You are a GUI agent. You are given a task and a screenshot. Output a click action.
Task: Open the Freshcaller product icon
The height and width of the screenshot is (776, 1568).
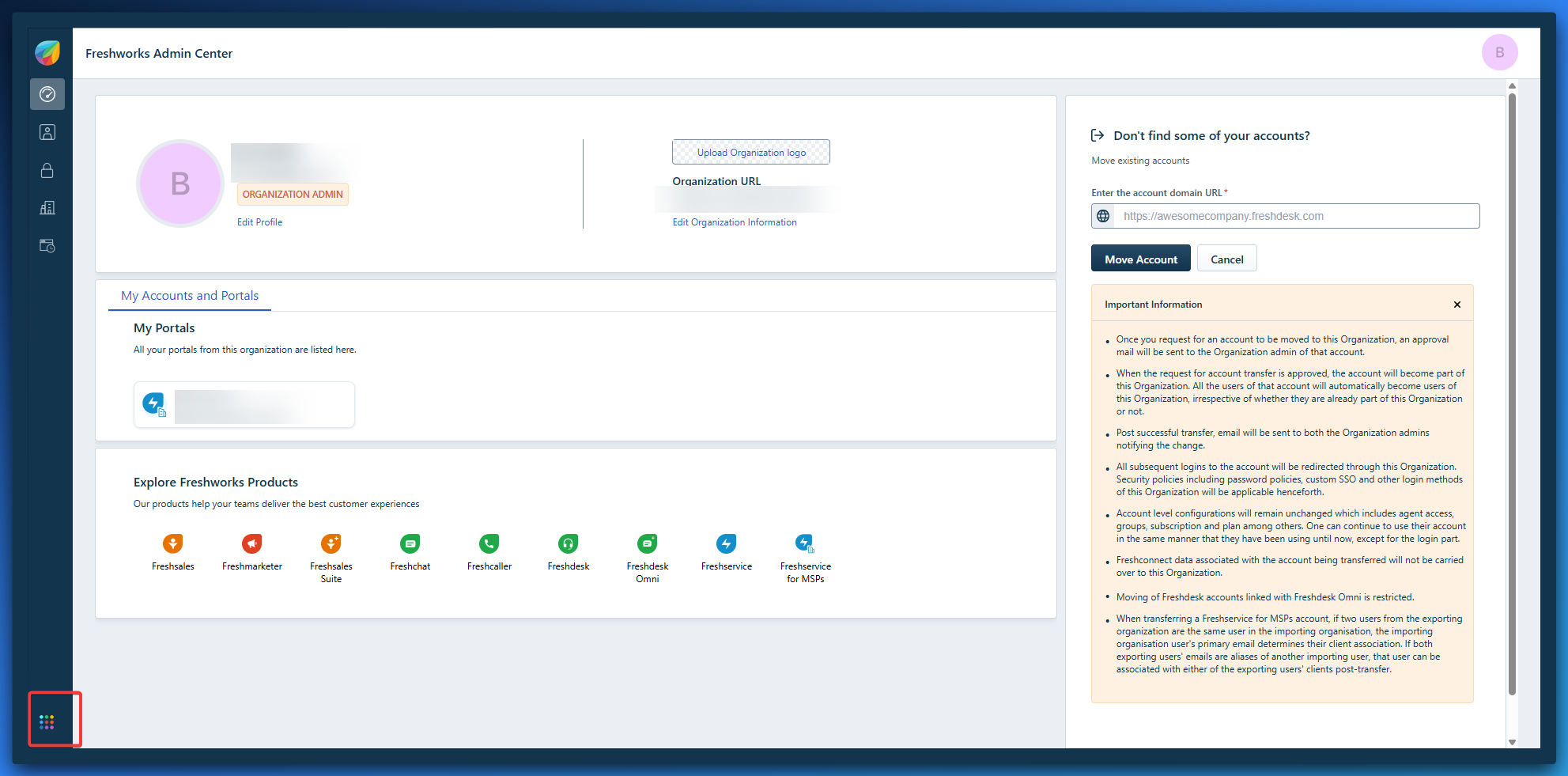(489, 543)
